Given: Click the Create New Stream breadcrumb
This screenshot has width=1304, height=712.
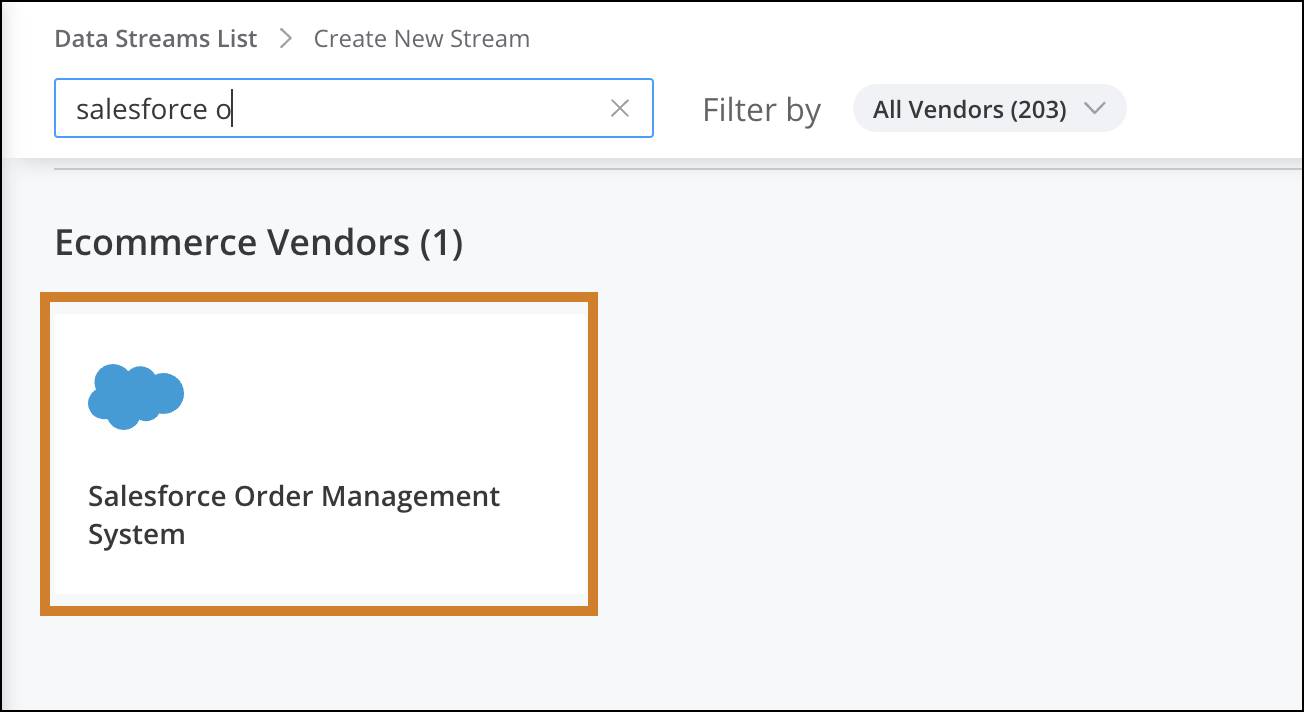Looking at the screenshot, I should 422,39.
